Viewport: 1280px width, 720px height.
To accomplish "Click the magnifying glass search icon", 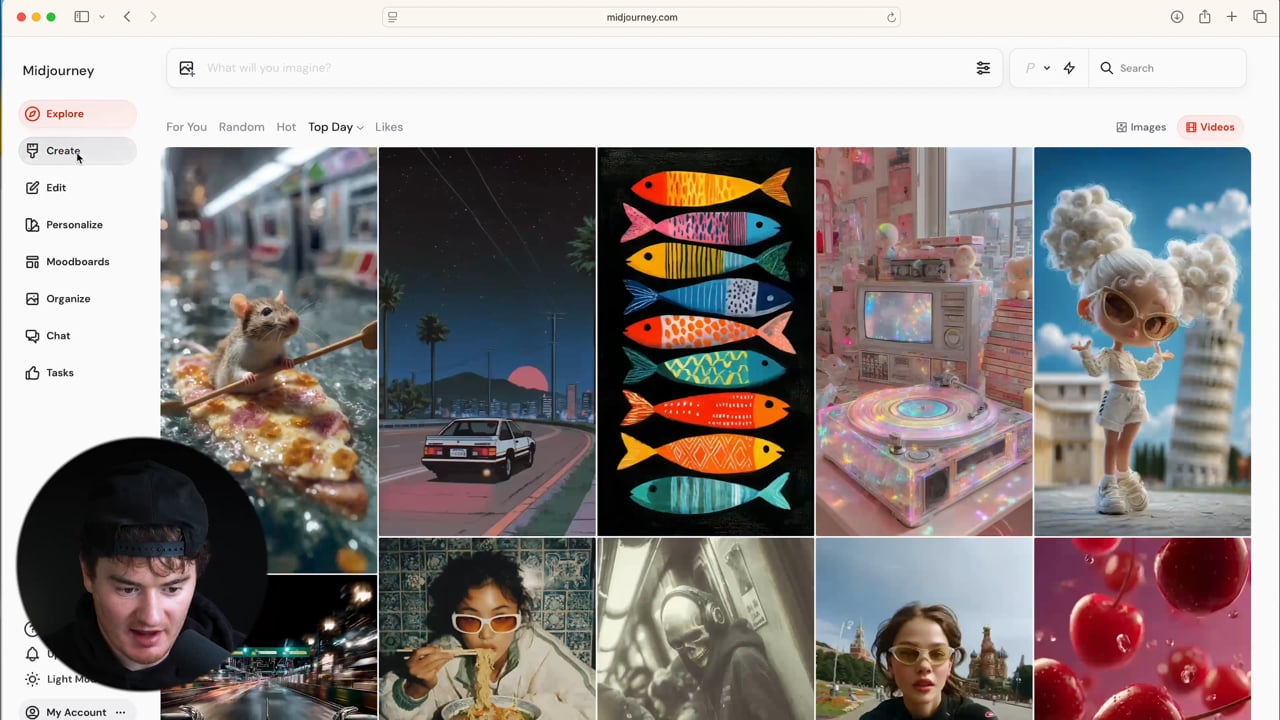I will pos(1106,68).
